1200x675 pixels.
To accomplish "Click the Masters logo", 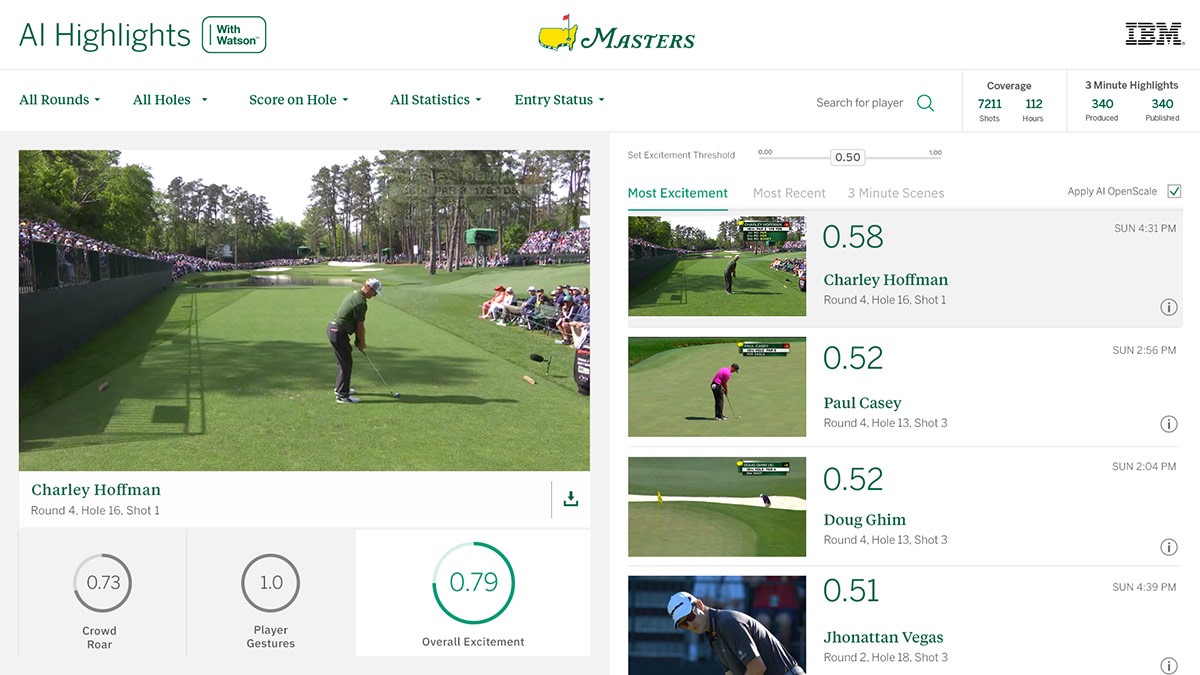I will [616, 34].
